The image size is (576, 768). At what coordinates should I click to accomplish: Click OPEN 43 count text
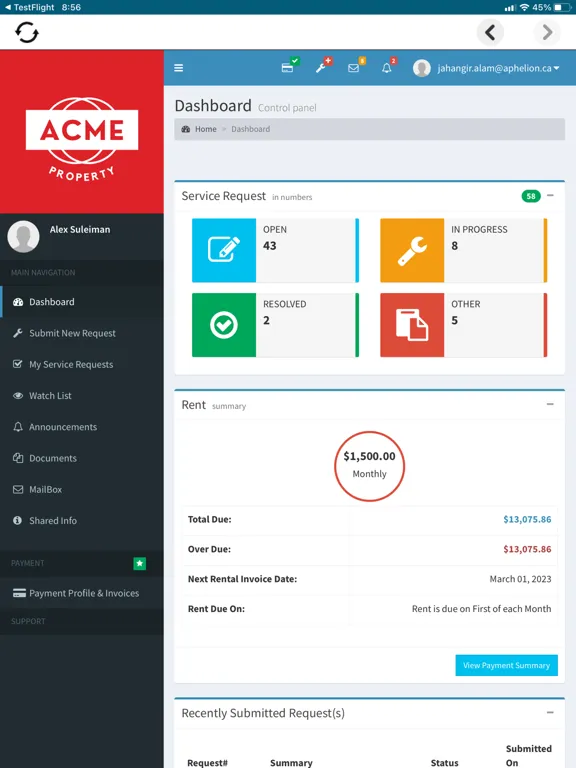(x=275, y=238)
